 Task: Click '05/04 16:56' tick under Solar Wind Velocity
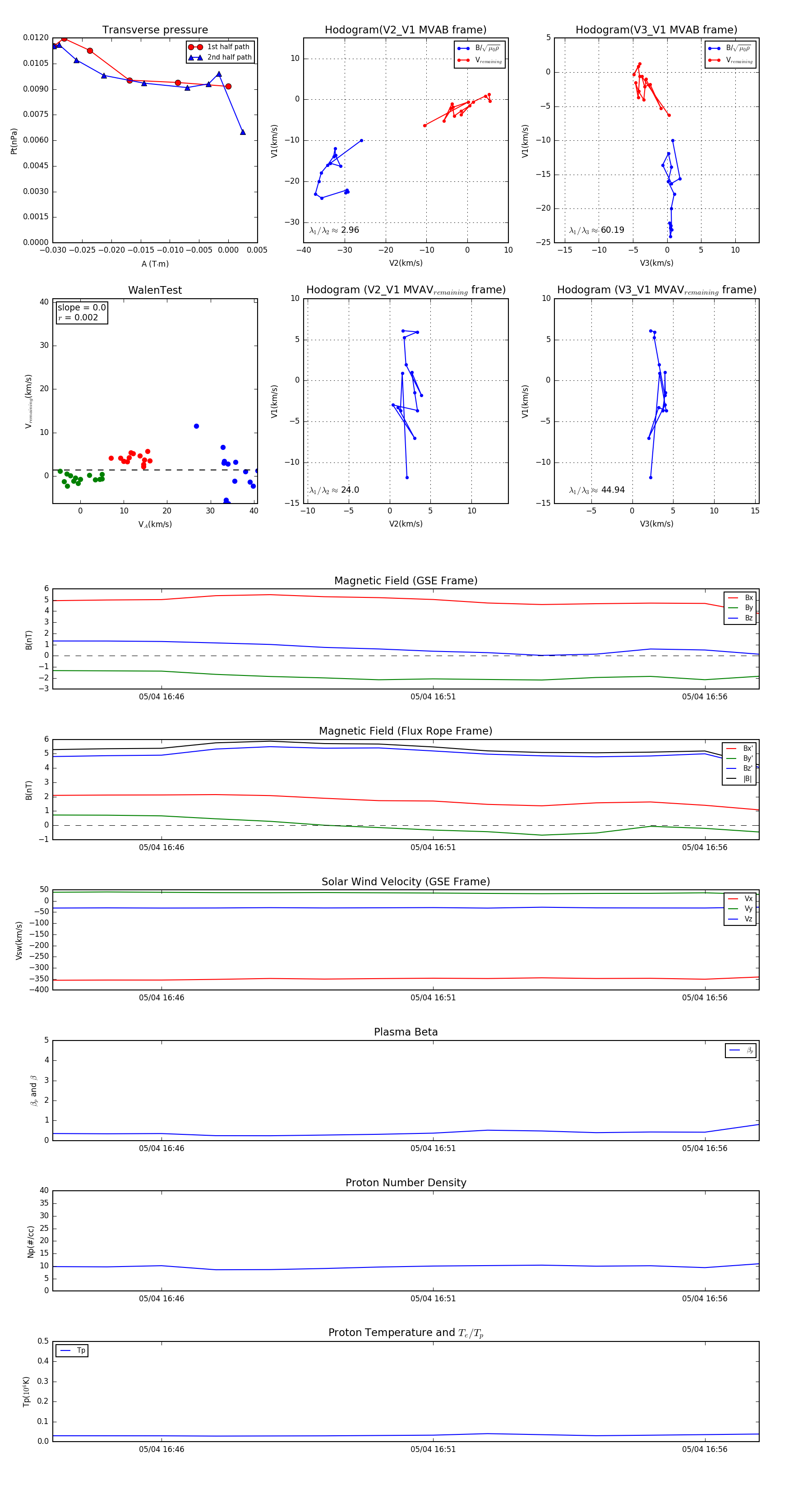(705, 998)
